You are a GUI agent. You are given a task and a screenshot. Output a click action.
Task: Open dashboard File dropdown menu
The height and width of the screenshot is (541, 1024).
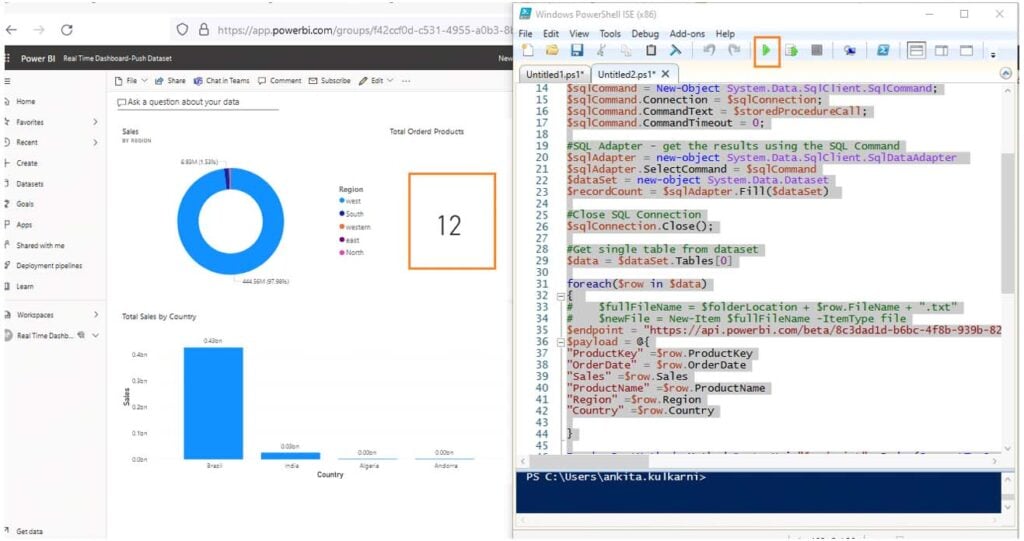(131, 80)
